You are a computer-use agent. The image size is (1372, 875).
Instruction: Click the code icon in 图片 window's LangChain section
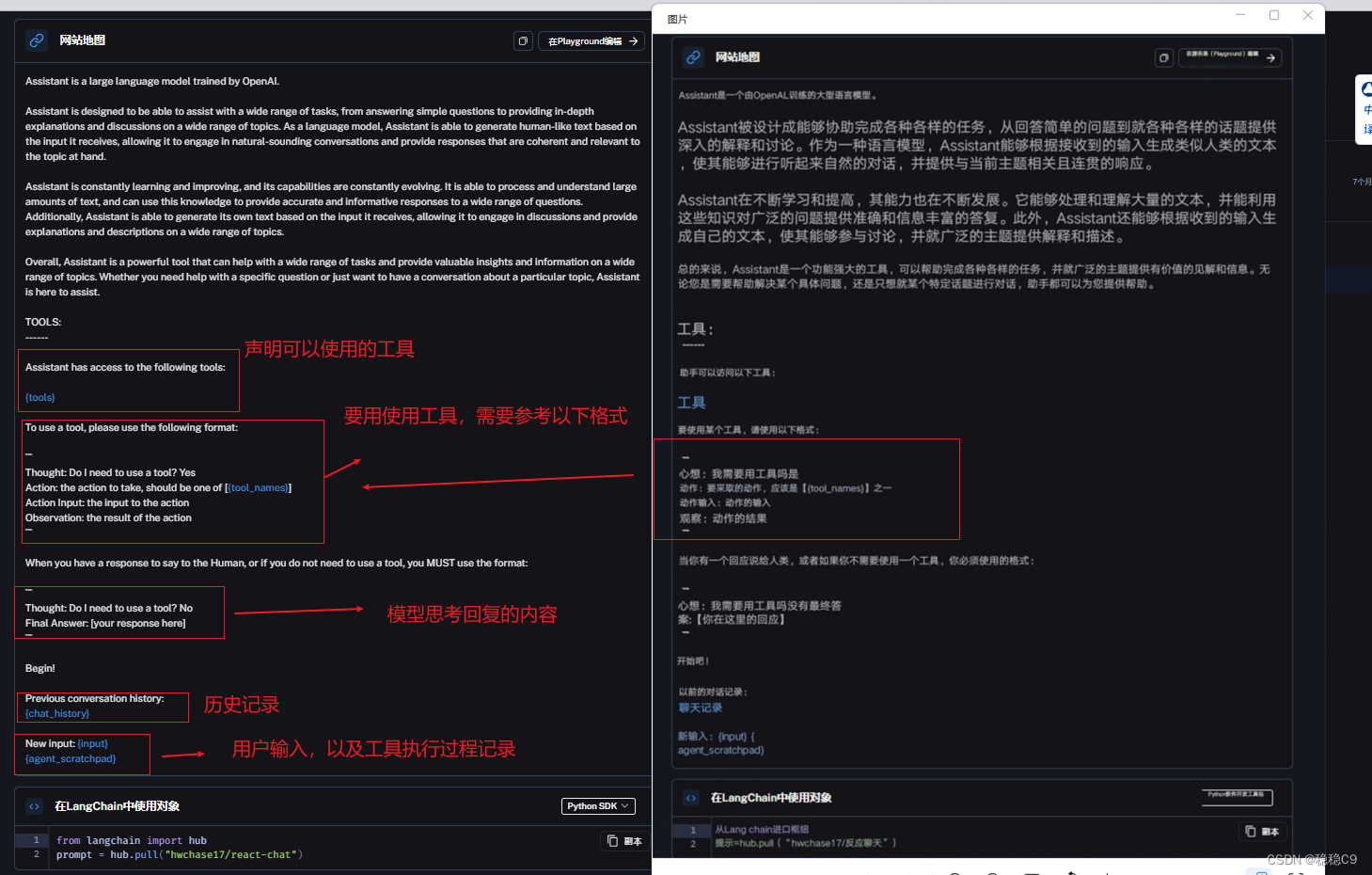(691, 798)
